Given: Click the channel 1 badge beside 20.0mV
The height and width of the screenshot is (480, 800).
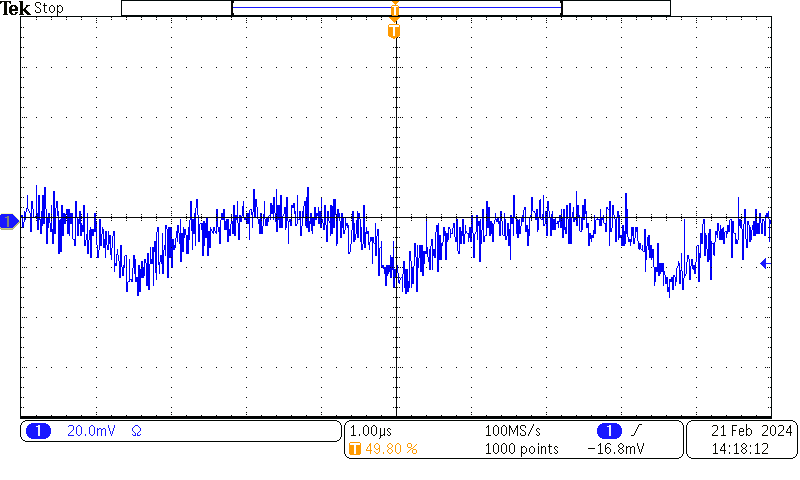Looking at the screenshot, I should tap(38, 431).
